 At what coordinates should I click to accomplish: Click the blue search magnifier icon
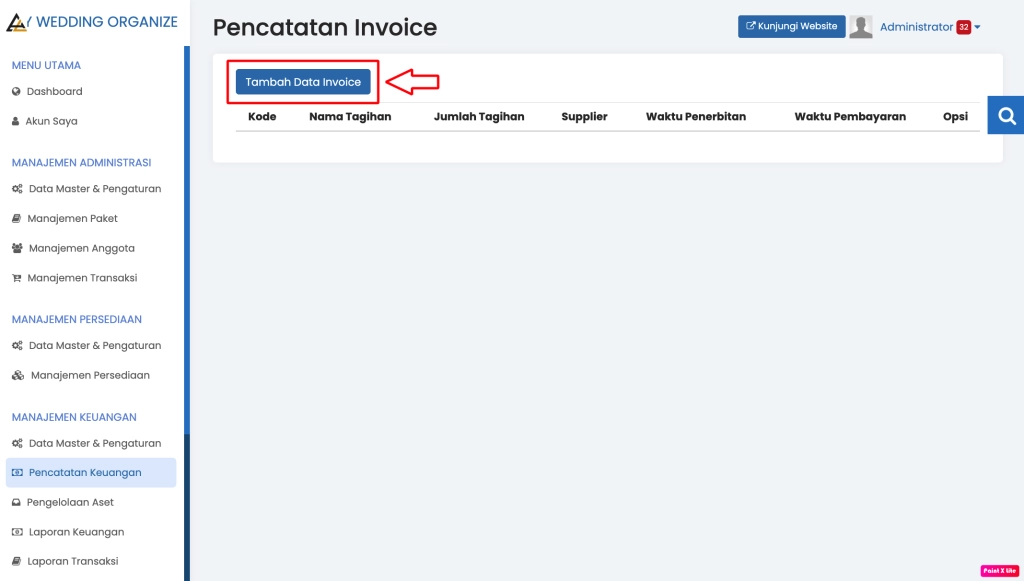[1006, 116]
